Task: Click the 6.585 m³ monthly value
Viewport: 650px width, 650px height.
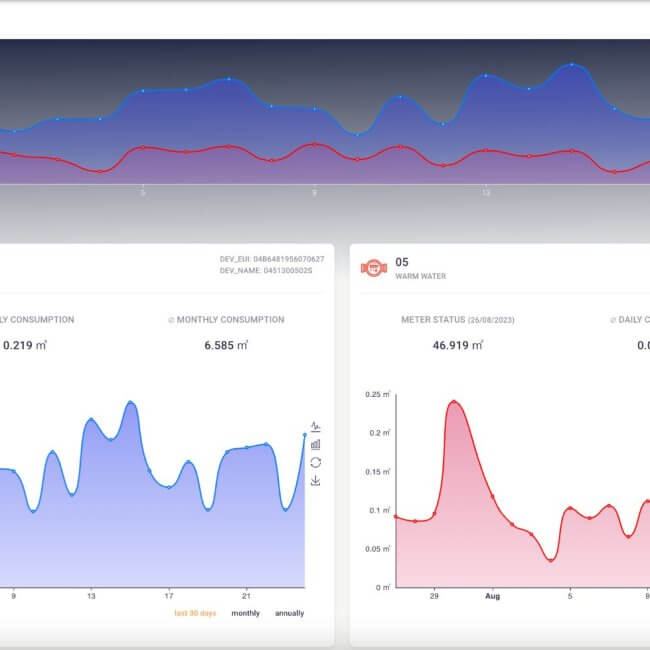Action: coord(226,345)
